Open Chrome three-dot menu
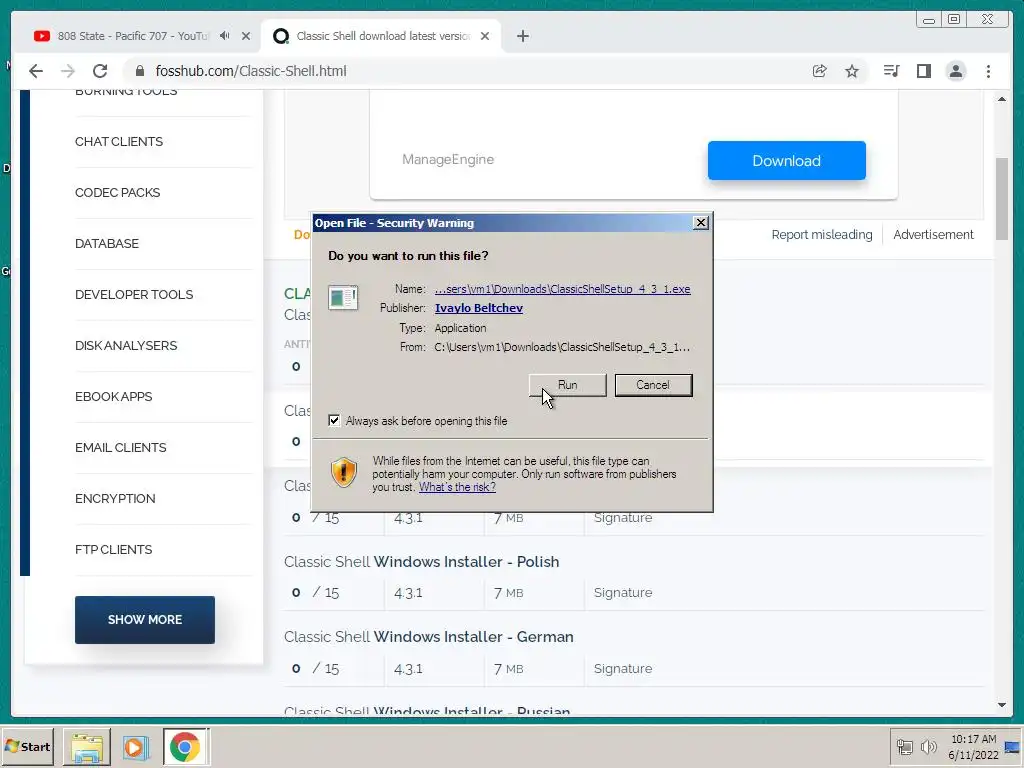 pos(988,71)
